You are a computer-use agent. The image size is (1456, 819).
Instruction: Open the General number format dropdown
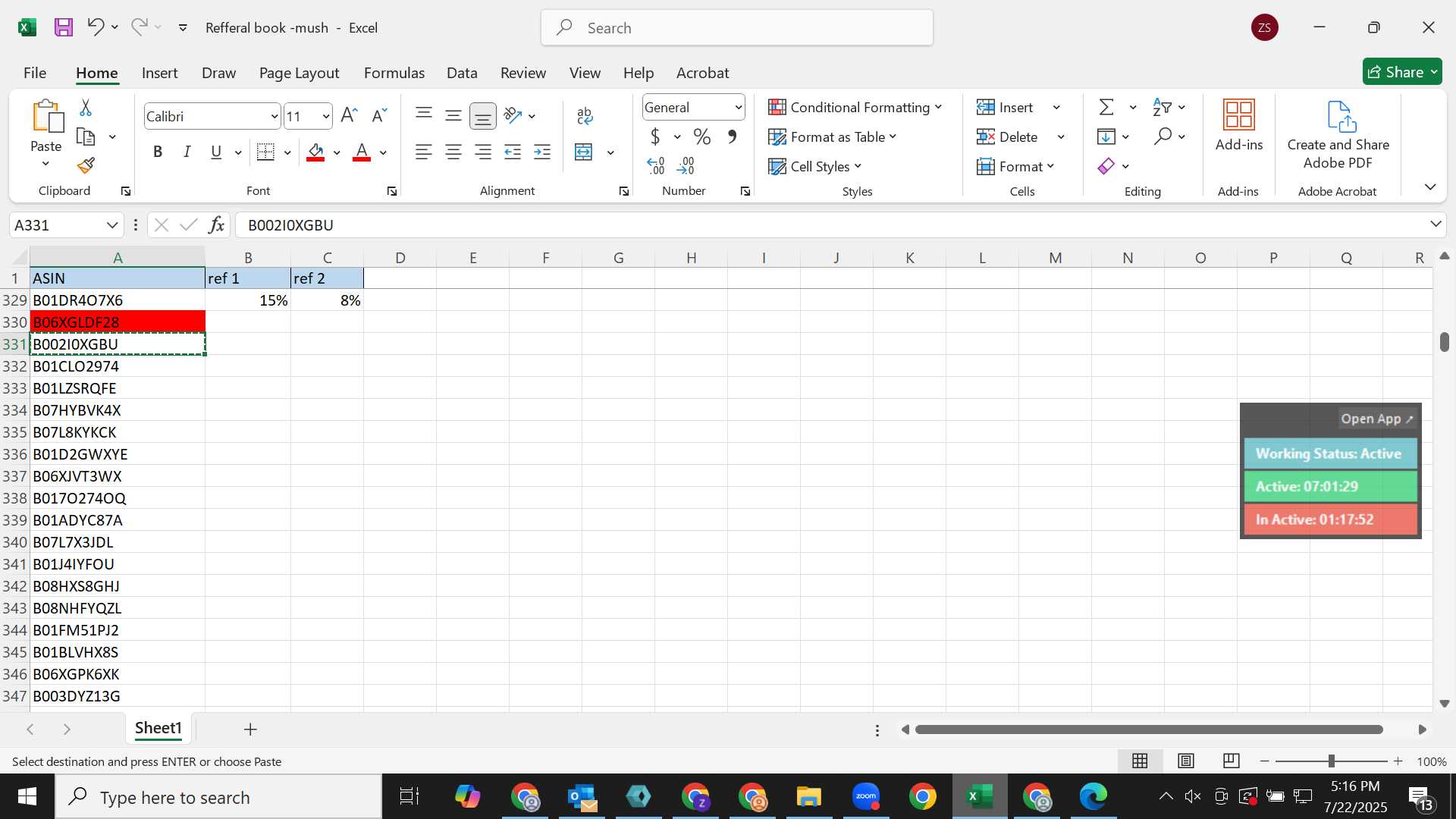click(738, 108)
